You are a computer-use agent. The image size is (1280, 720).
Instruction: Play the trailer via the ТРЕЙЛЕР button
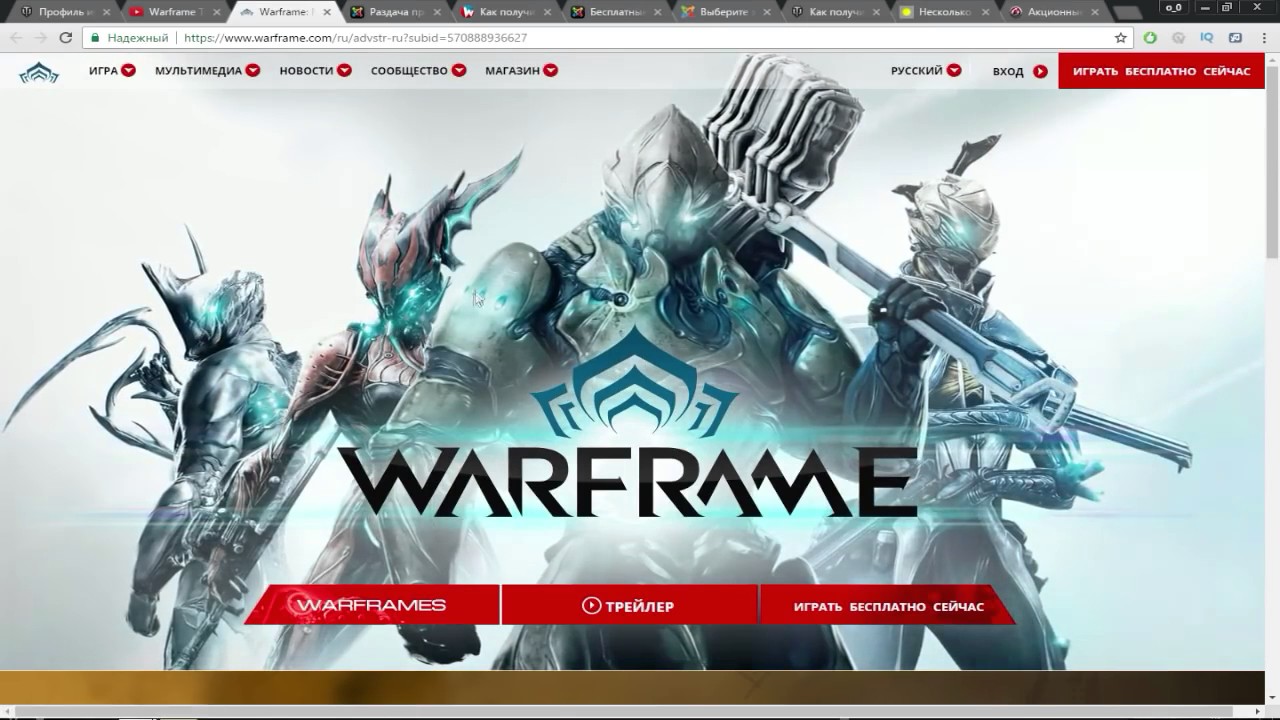pyautogui.click(x=628, y=605)
